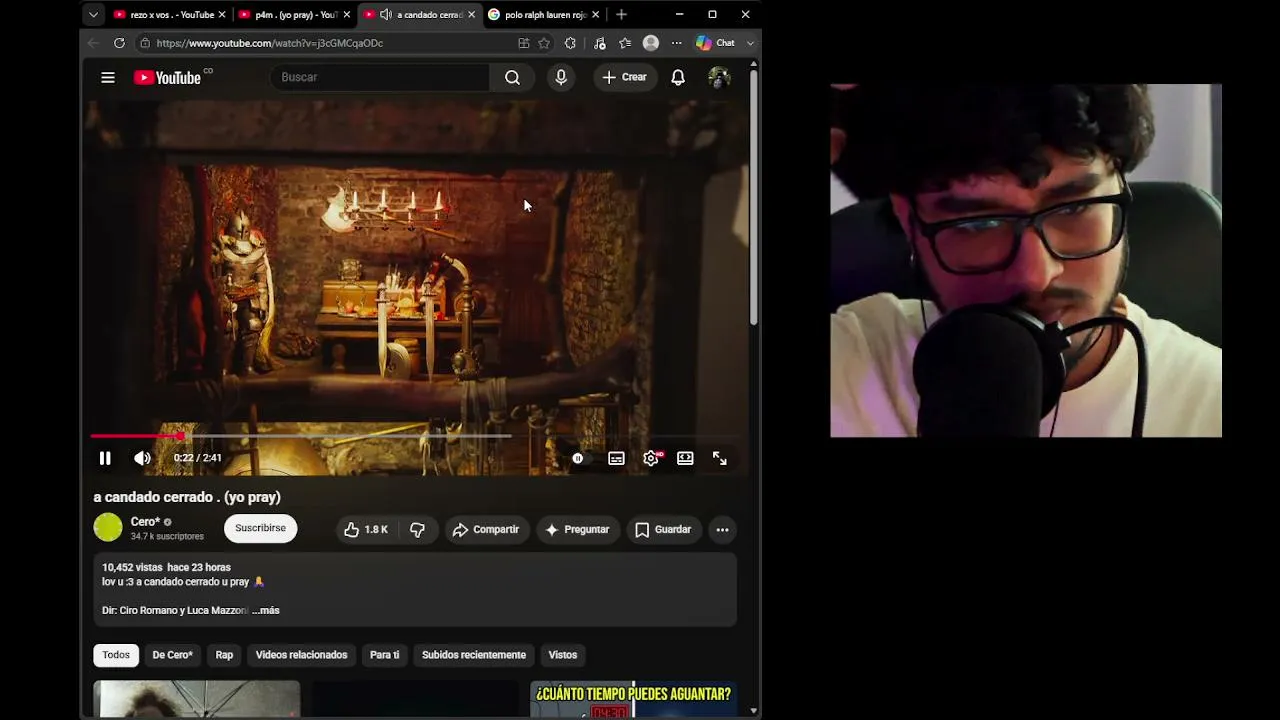1280x720 pixels.
Task: Click the Buscar search field
Action: [380, 77]
